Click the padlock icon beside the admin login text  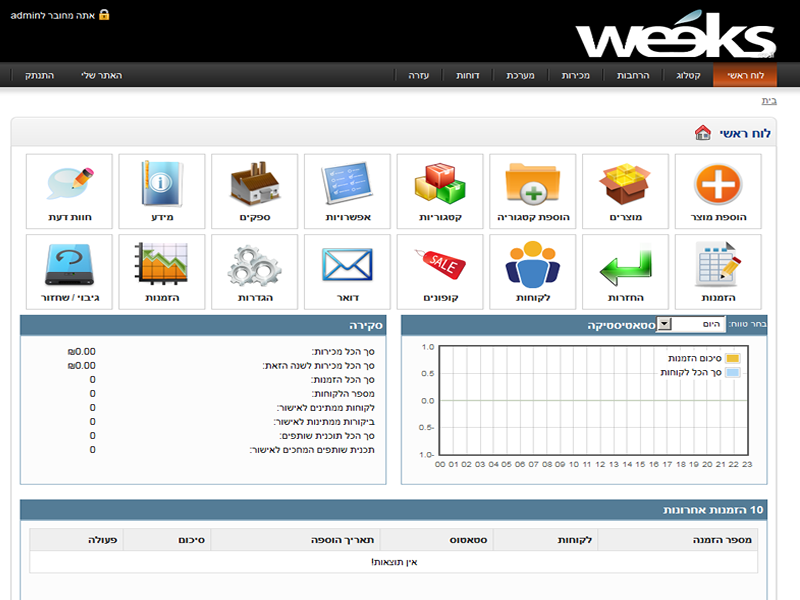[104, 15]
